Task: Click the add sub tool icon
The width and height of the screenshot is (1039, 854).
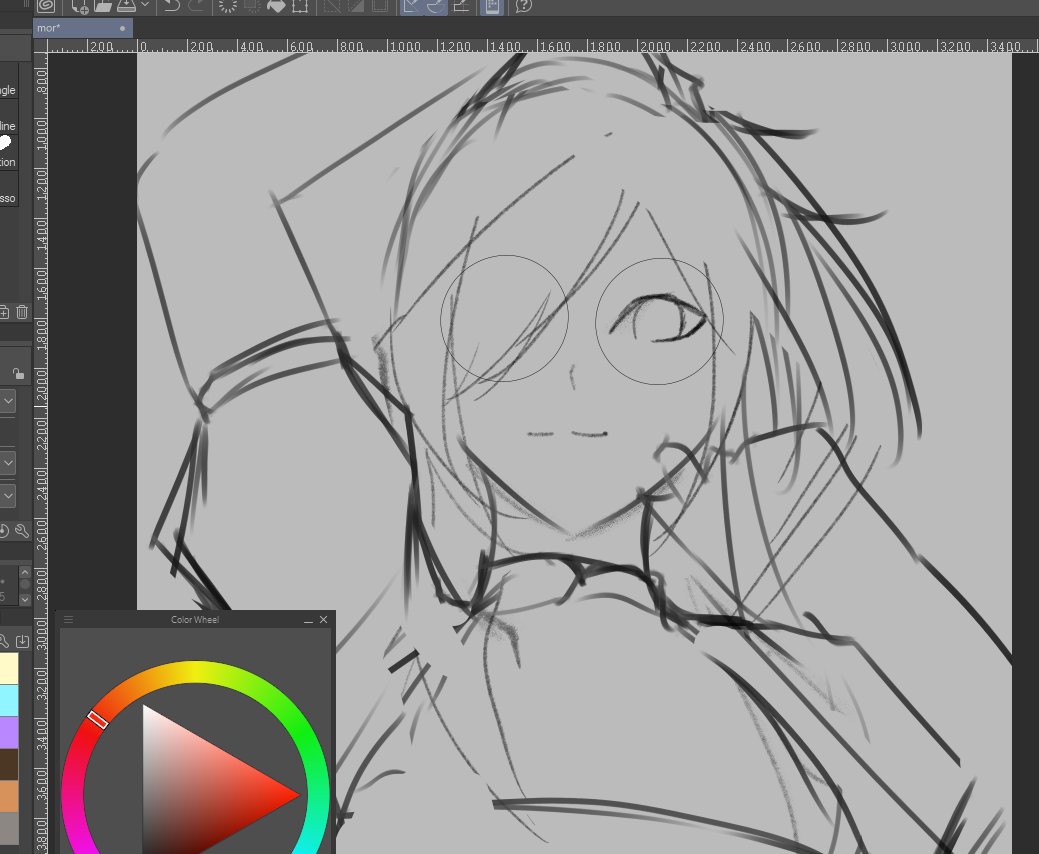Action: click(x=4, y=312)
